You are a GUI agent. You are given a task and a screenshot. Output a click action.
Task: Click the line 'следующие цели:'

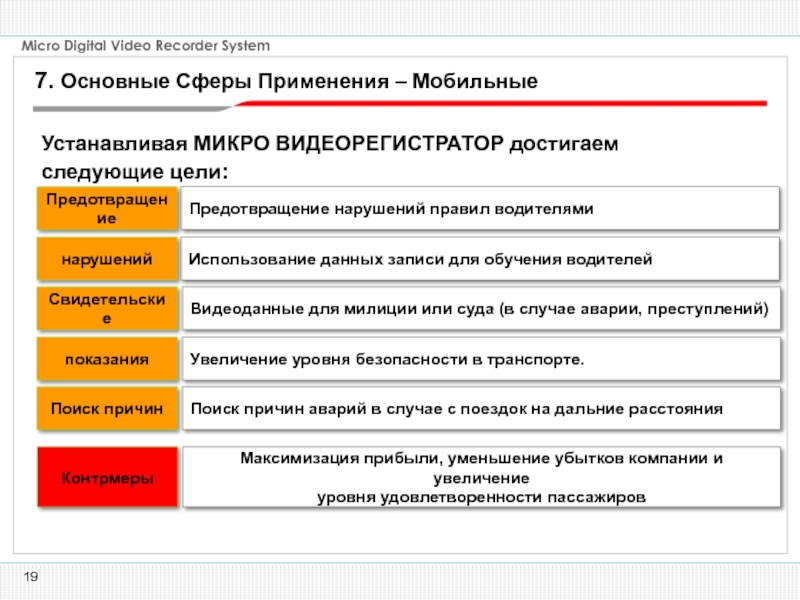135,172
